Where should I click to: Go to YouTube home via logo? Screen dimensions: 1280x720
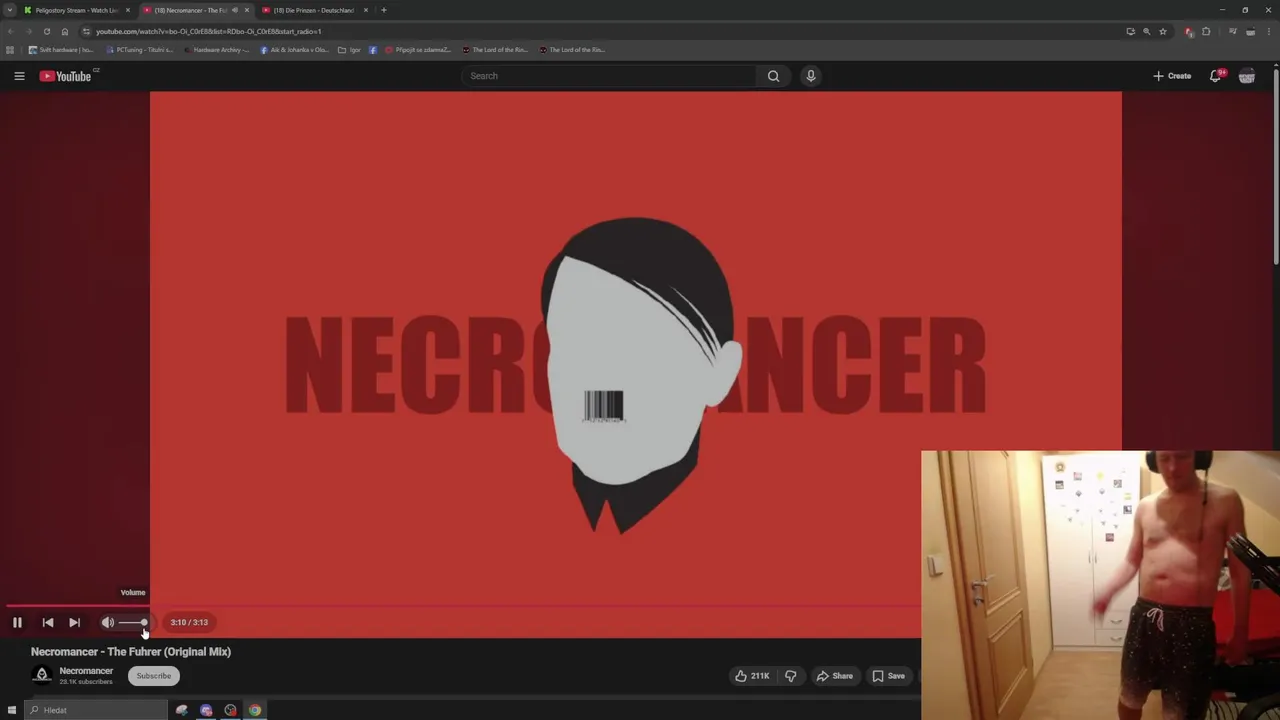65,76
